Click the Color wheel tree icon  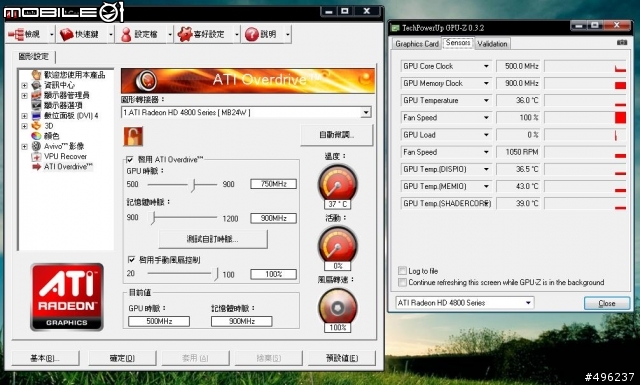pyautogui.click(x=37, y=136)
